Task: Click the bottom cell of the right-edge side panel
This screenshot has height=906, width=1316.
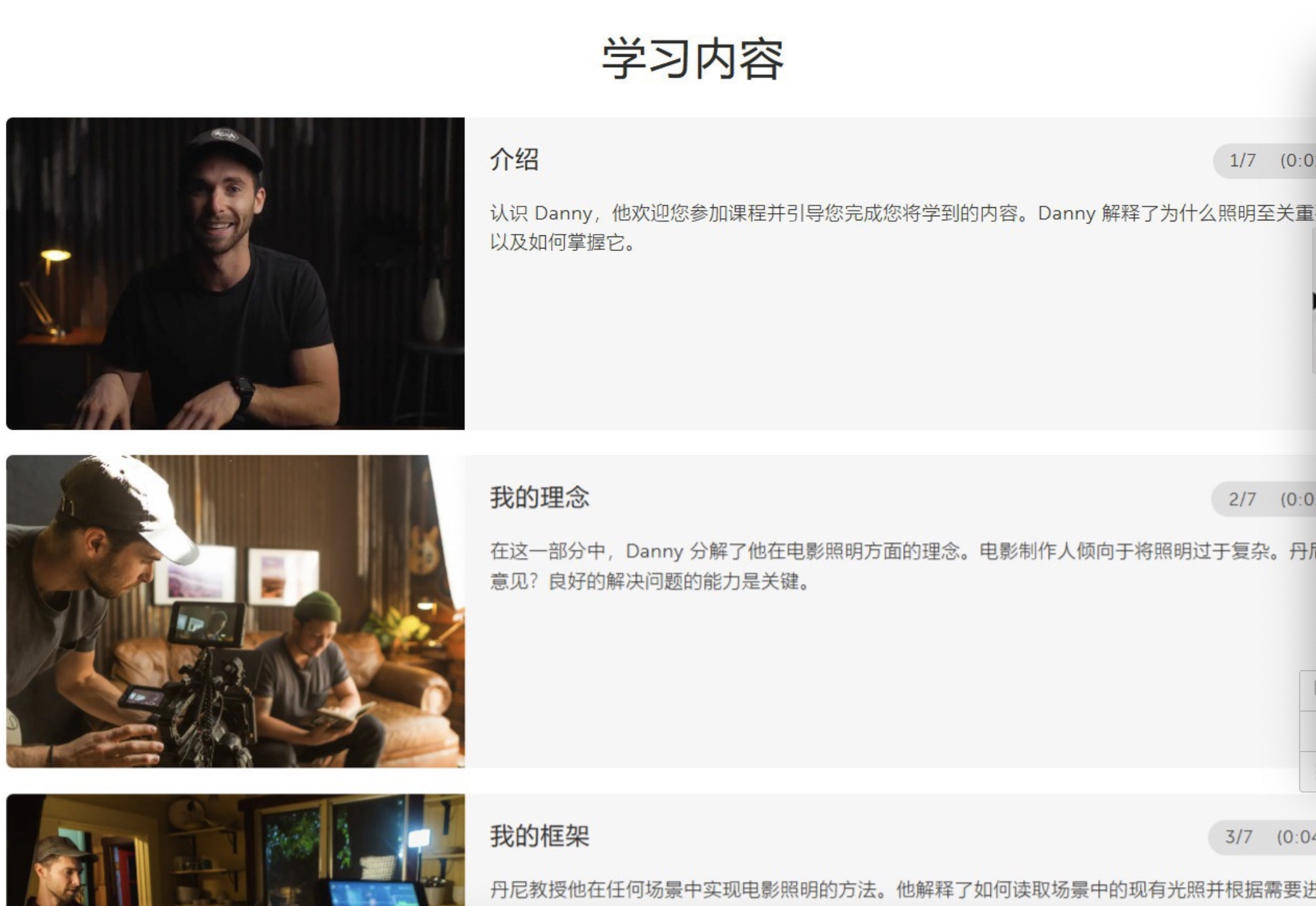Action: [x=1308, y=772]
